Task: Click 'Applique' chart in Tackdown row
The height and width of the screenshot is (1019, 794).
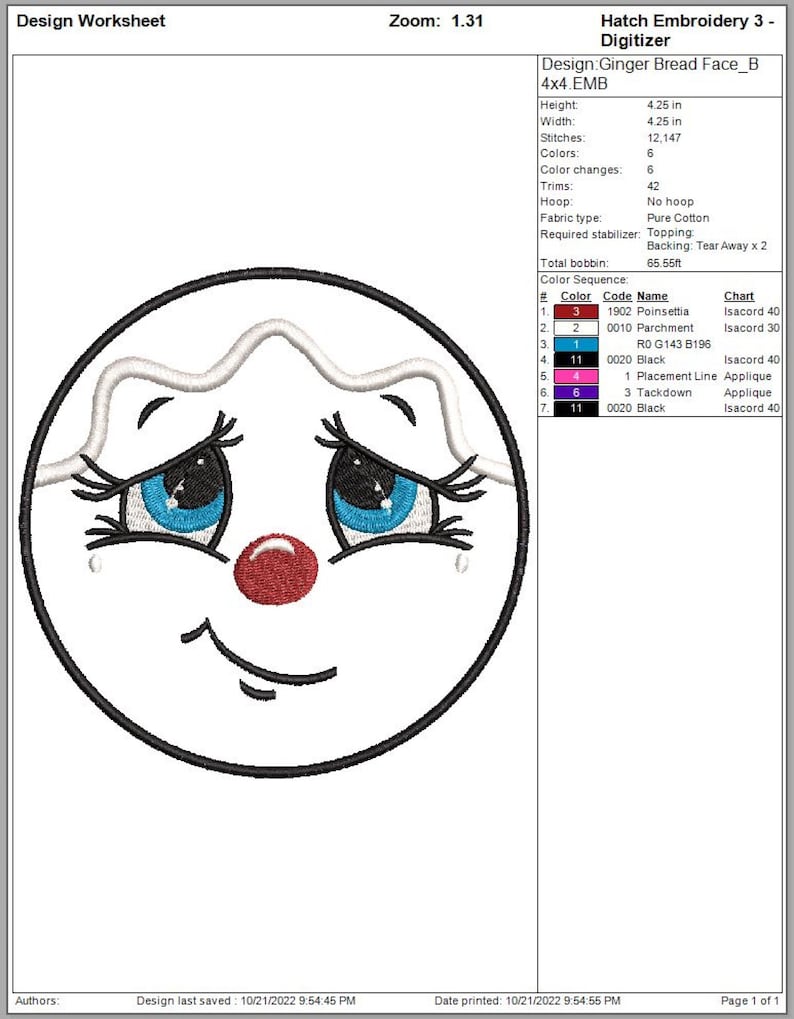Action: pos(748,393)
